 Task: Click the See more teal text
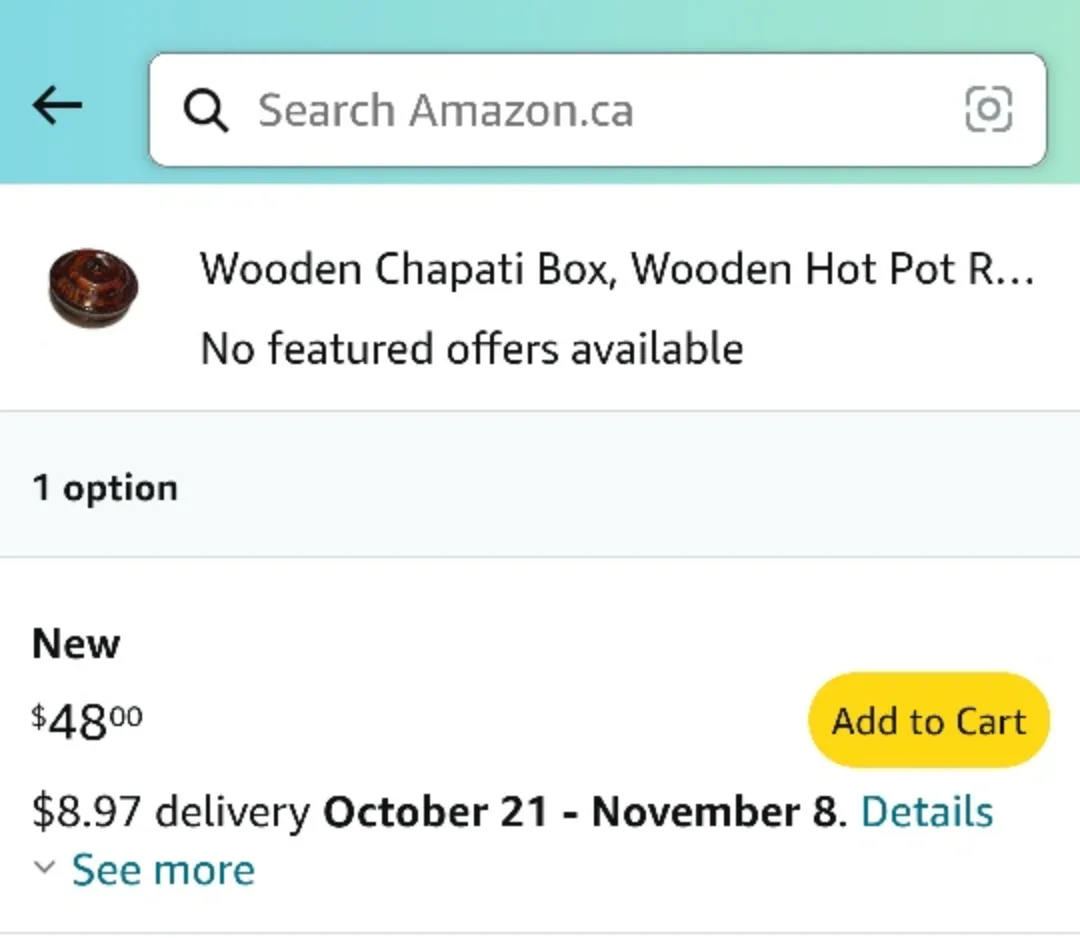pyautogui.click(x=163, y=869)
